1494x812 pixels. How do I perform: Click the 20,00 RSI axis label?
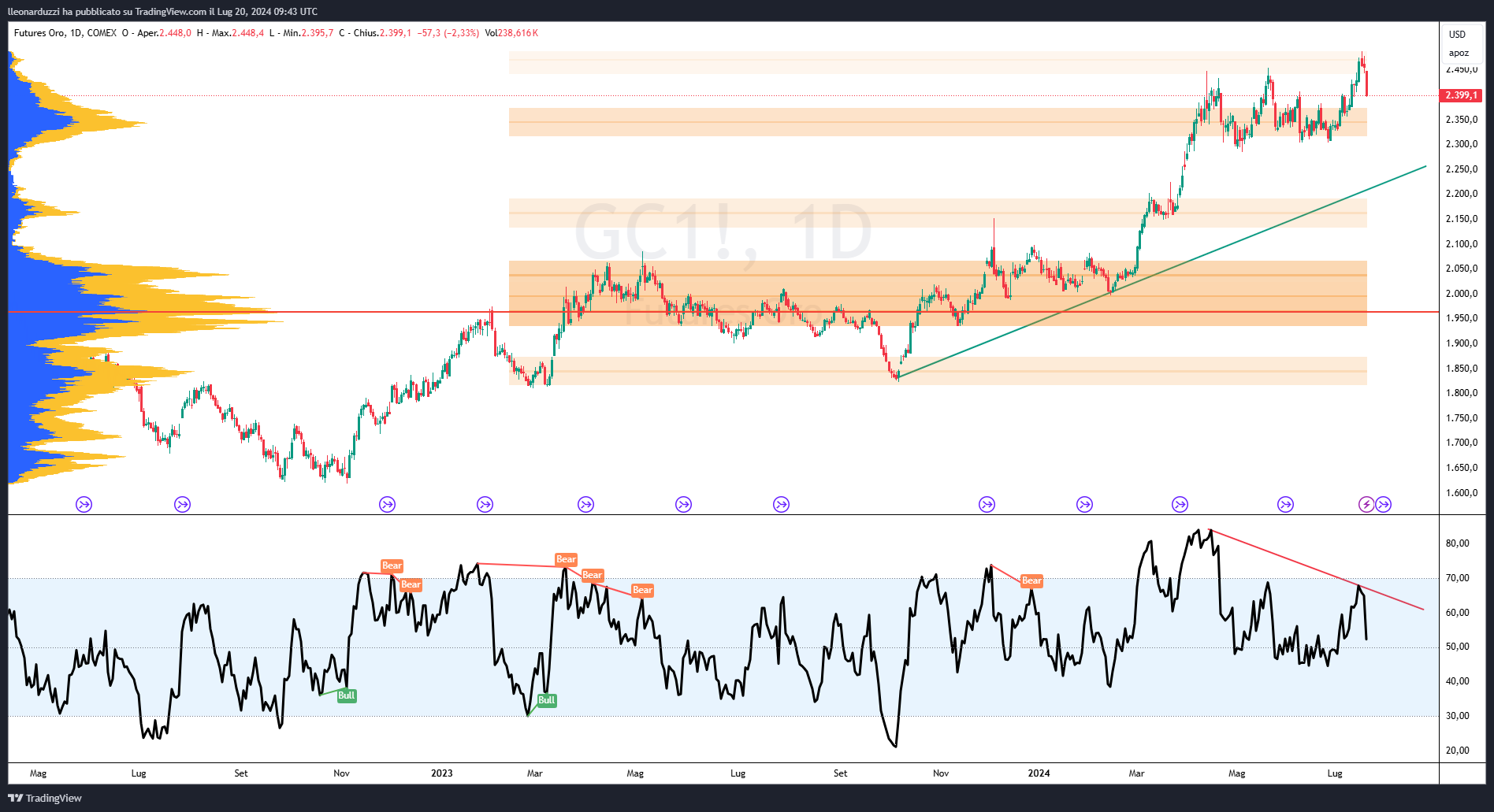[x=1457, y=751]
